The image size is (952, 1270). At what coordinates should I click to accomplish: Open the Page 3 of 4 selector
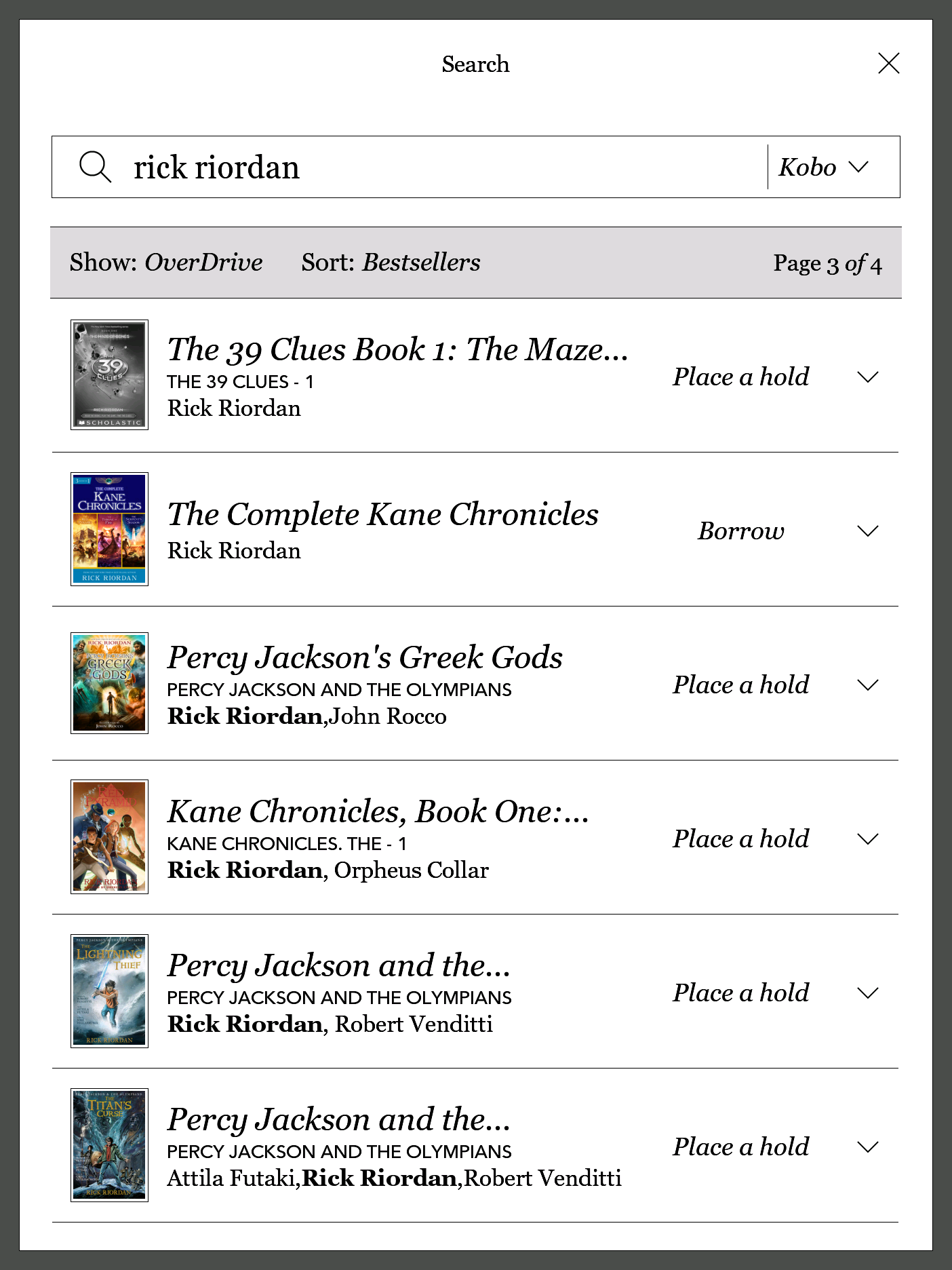pyautogui.click(x=827, y=264)
